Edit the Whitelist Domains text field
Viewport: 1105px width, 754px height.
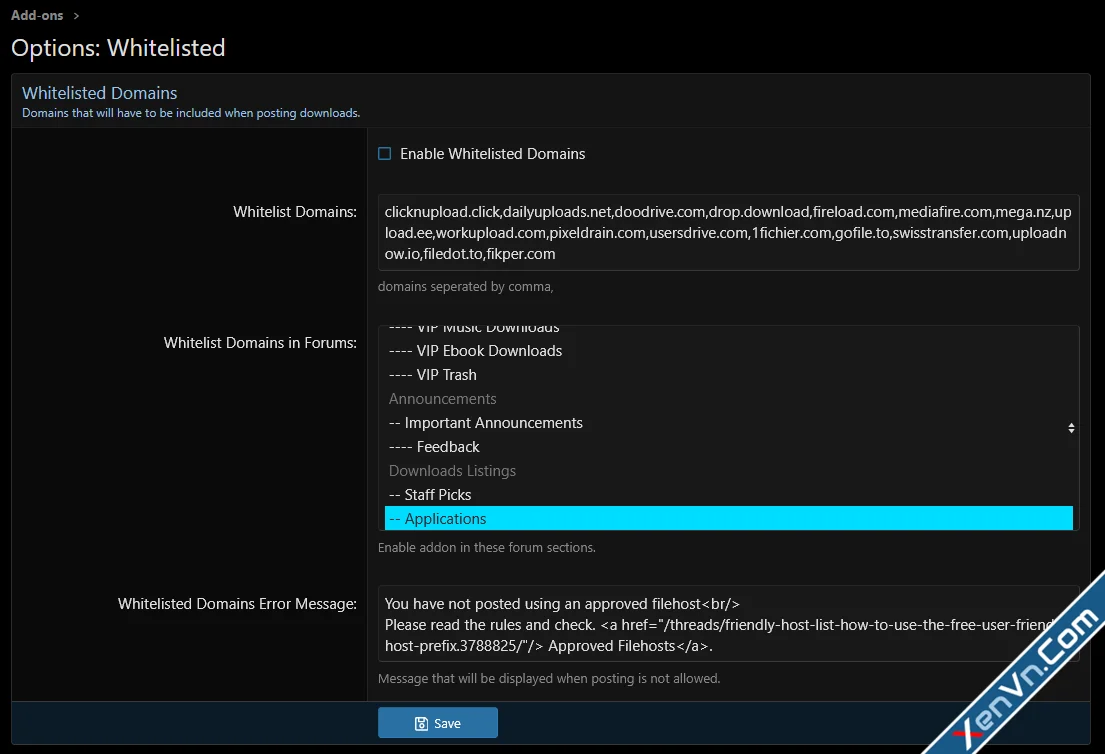728,233
